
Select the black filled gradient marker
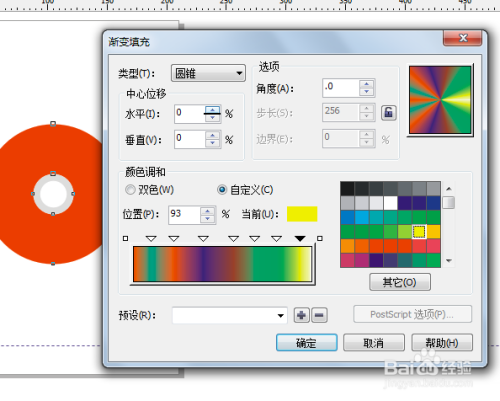(300, 238)
